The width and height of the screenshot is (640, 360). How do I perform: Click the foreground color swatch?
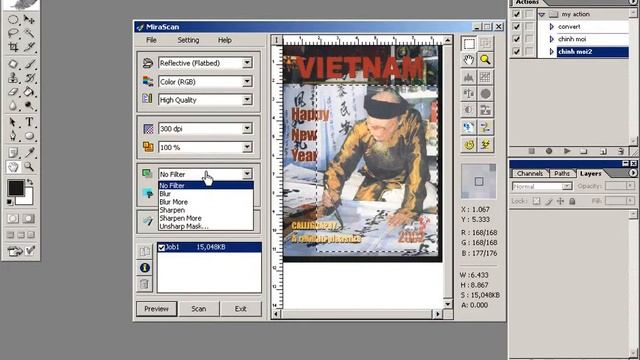(x=16, y=188)
